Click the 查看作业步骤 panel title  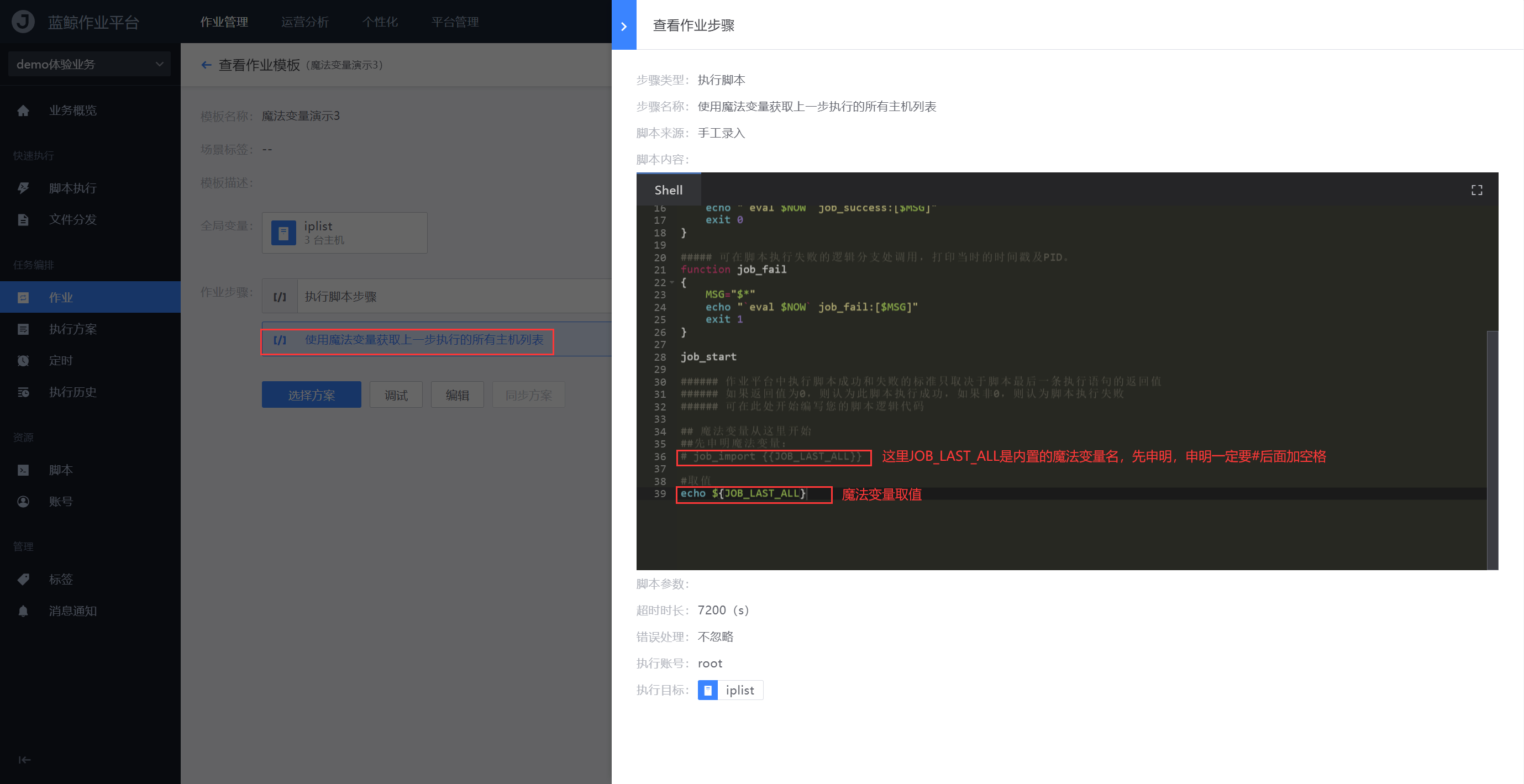[693, 25]
